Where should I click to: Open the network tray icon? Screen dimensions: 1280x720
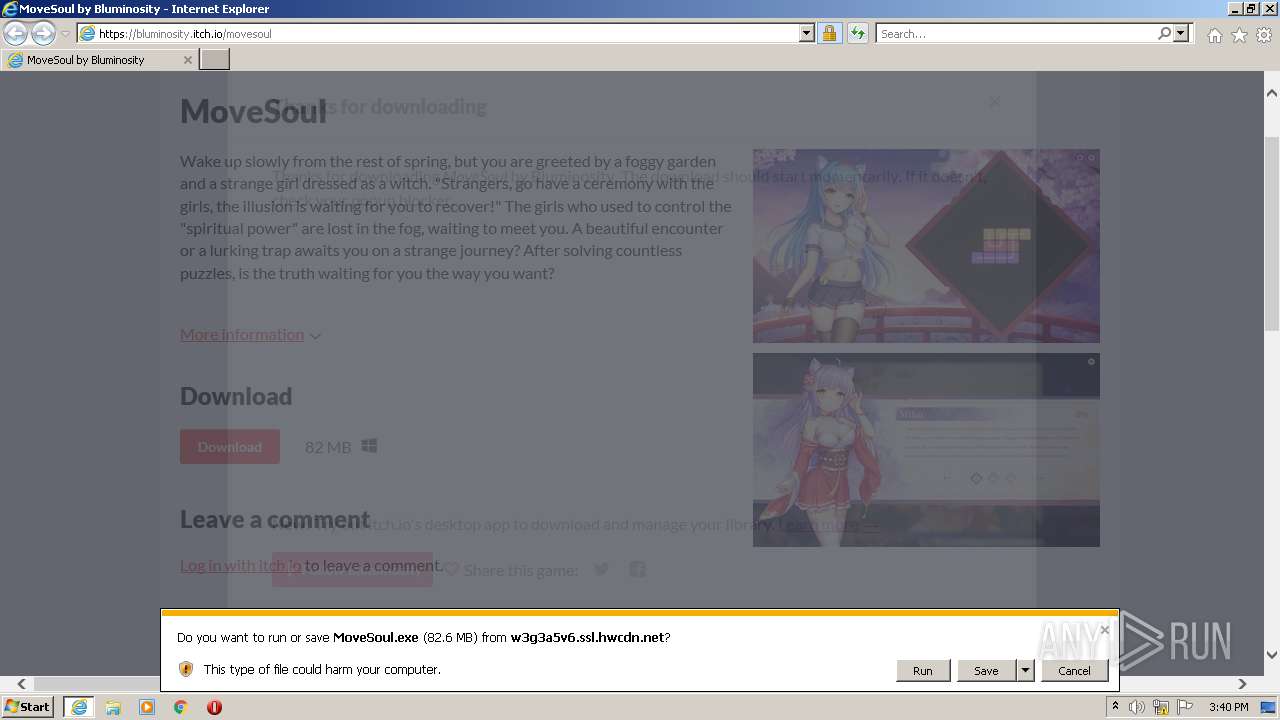click(x=1161, y=707)
